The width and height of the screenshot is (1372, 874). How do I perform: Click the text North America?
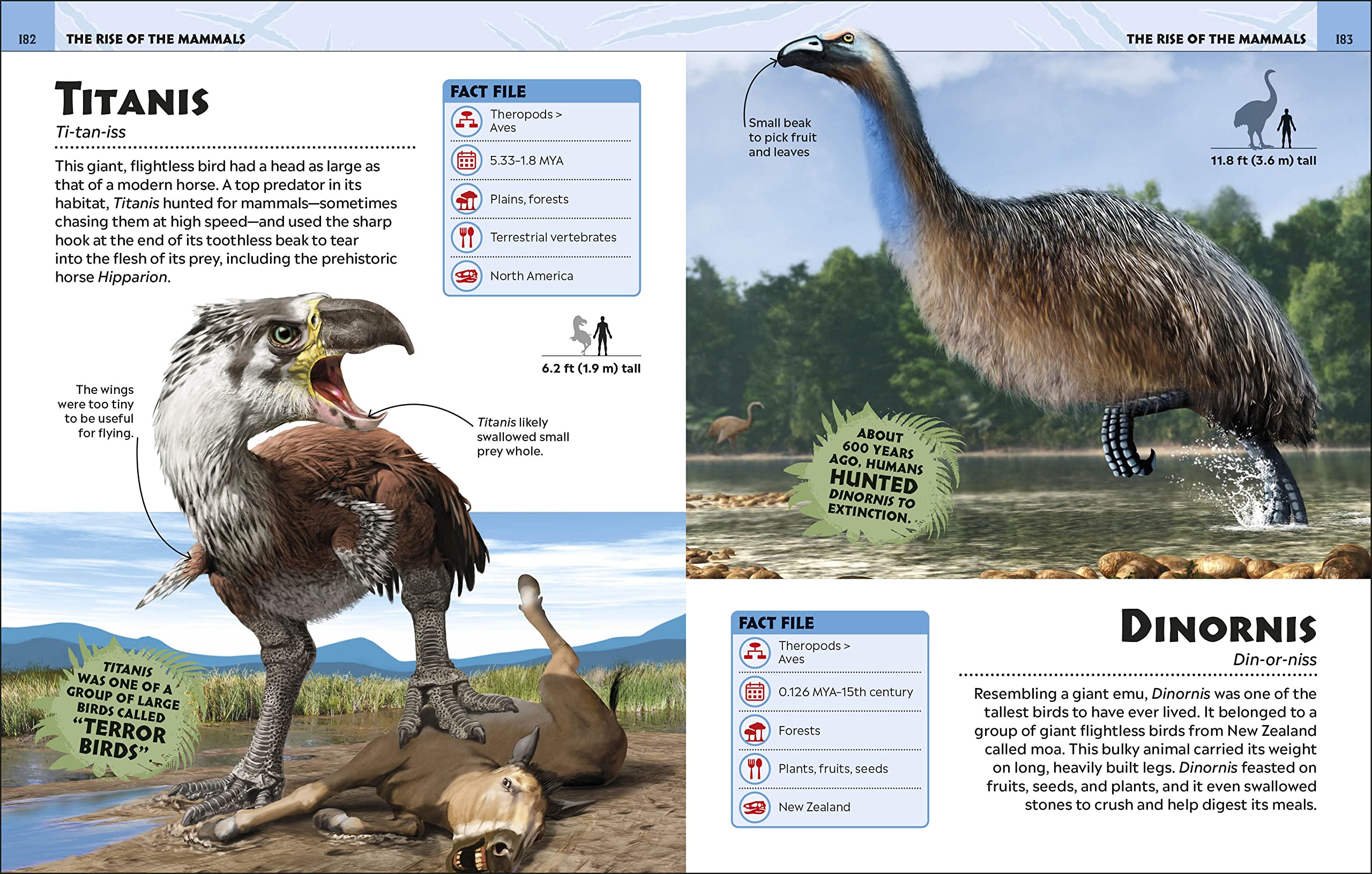click(532, 276)
